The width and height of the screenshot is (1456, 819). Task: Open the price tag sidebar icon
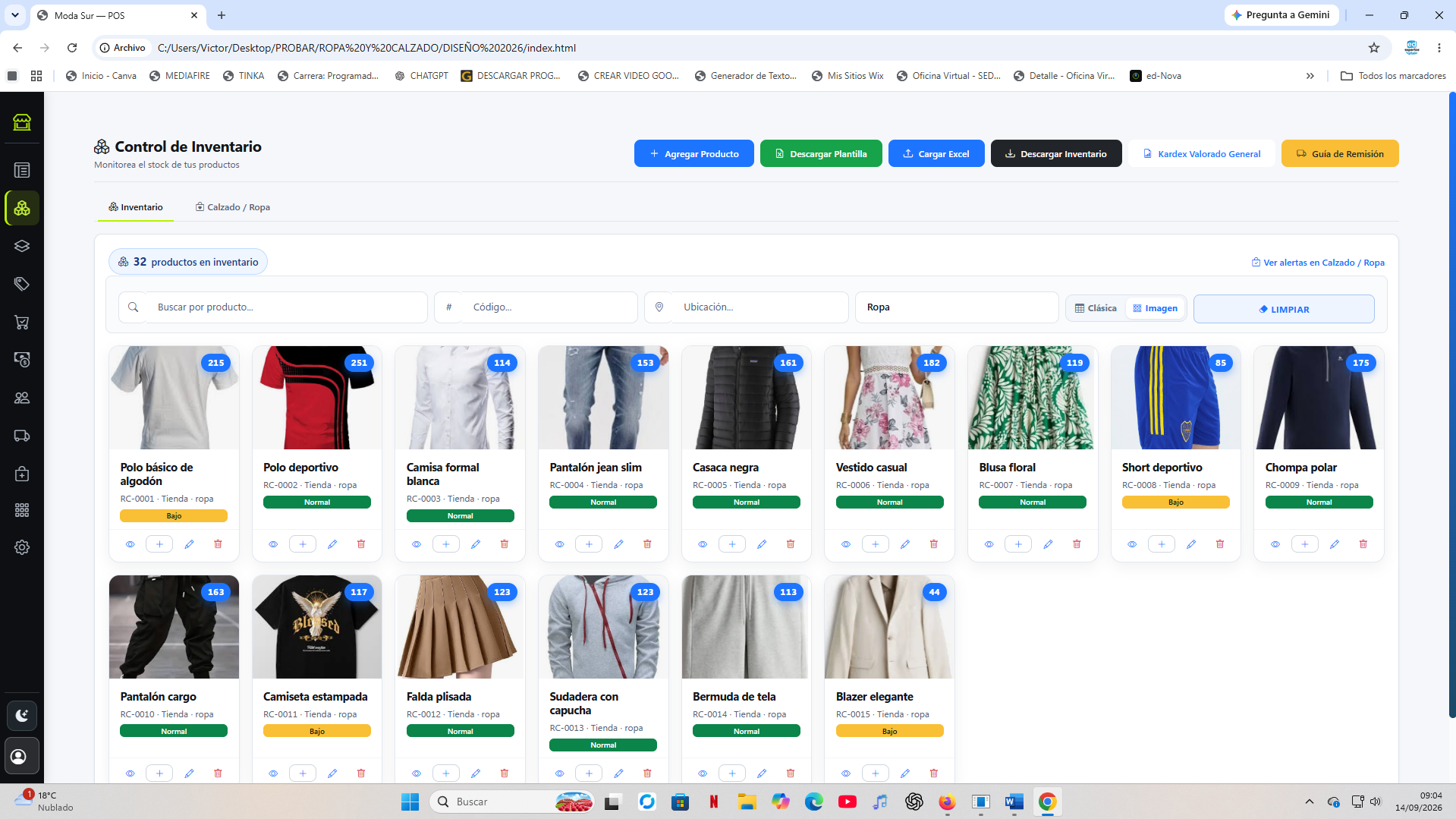pos(22,284)
